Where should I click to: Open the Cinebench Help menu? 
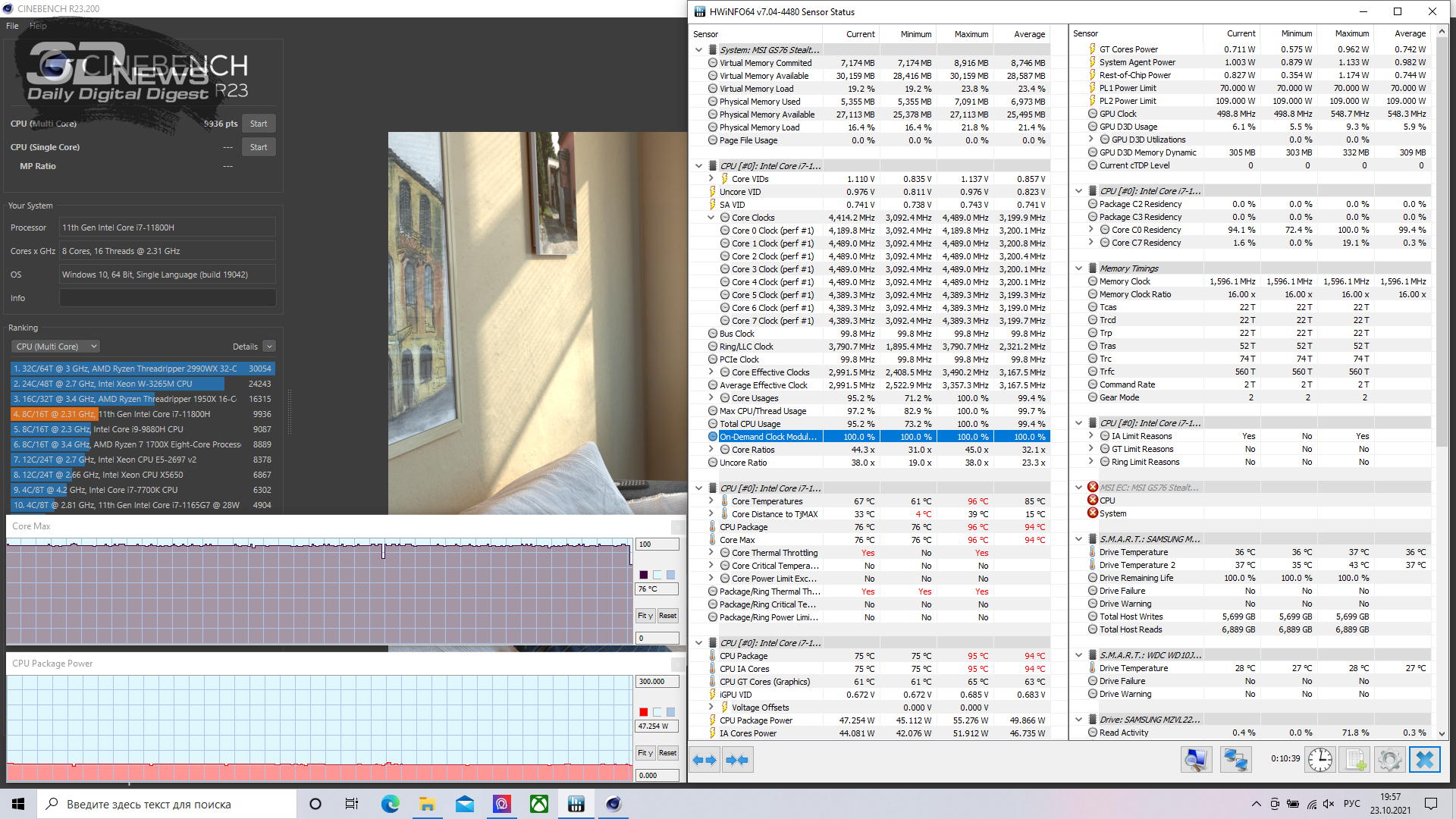[38, 26]
